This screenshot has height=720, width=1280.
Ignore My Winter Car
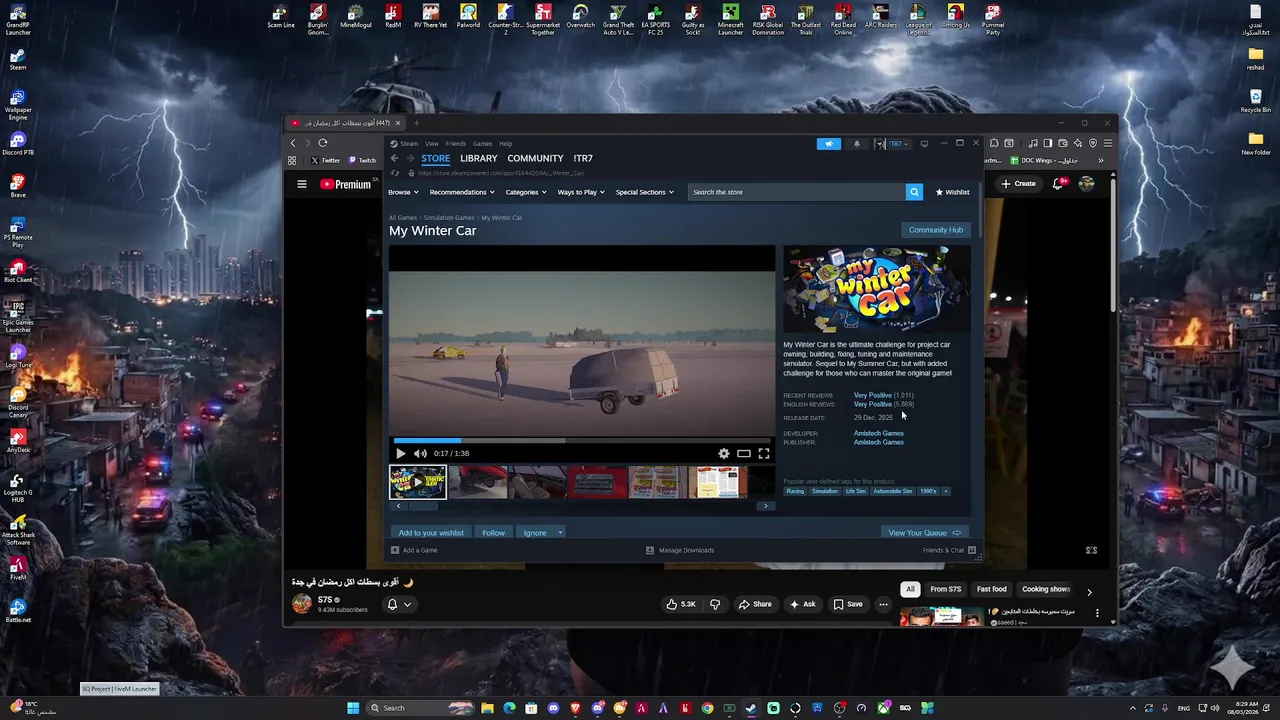[x=535, y=532]
